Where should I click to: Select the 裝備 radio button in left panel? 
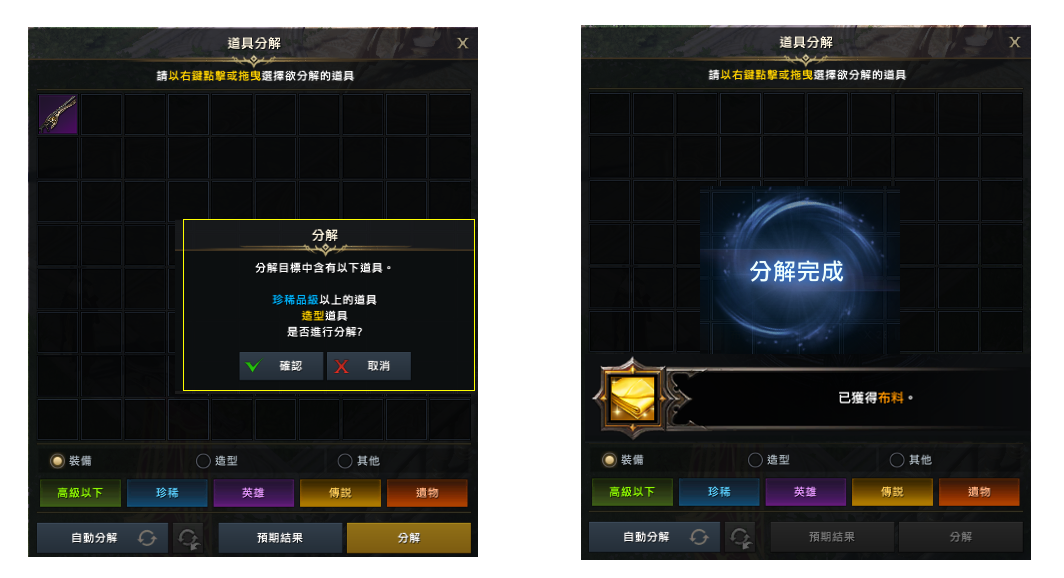coord(58,461)
